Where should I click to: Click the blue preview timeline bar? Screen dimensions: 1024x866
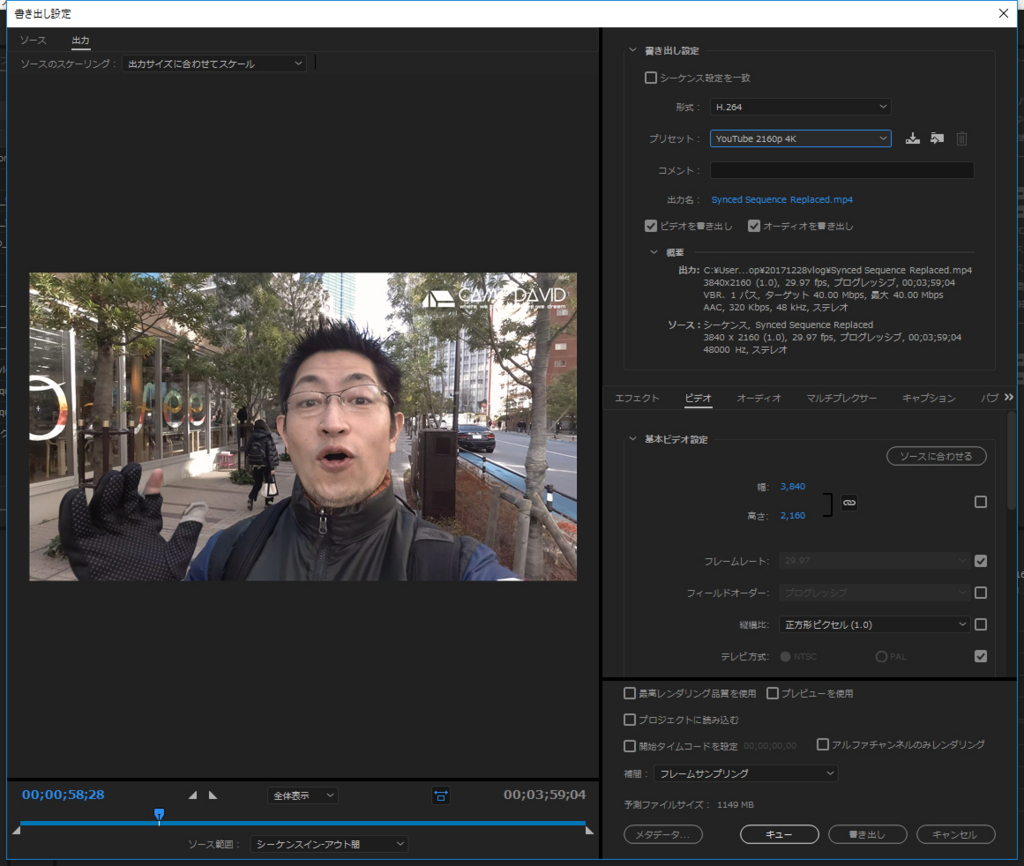coord(302,823)
